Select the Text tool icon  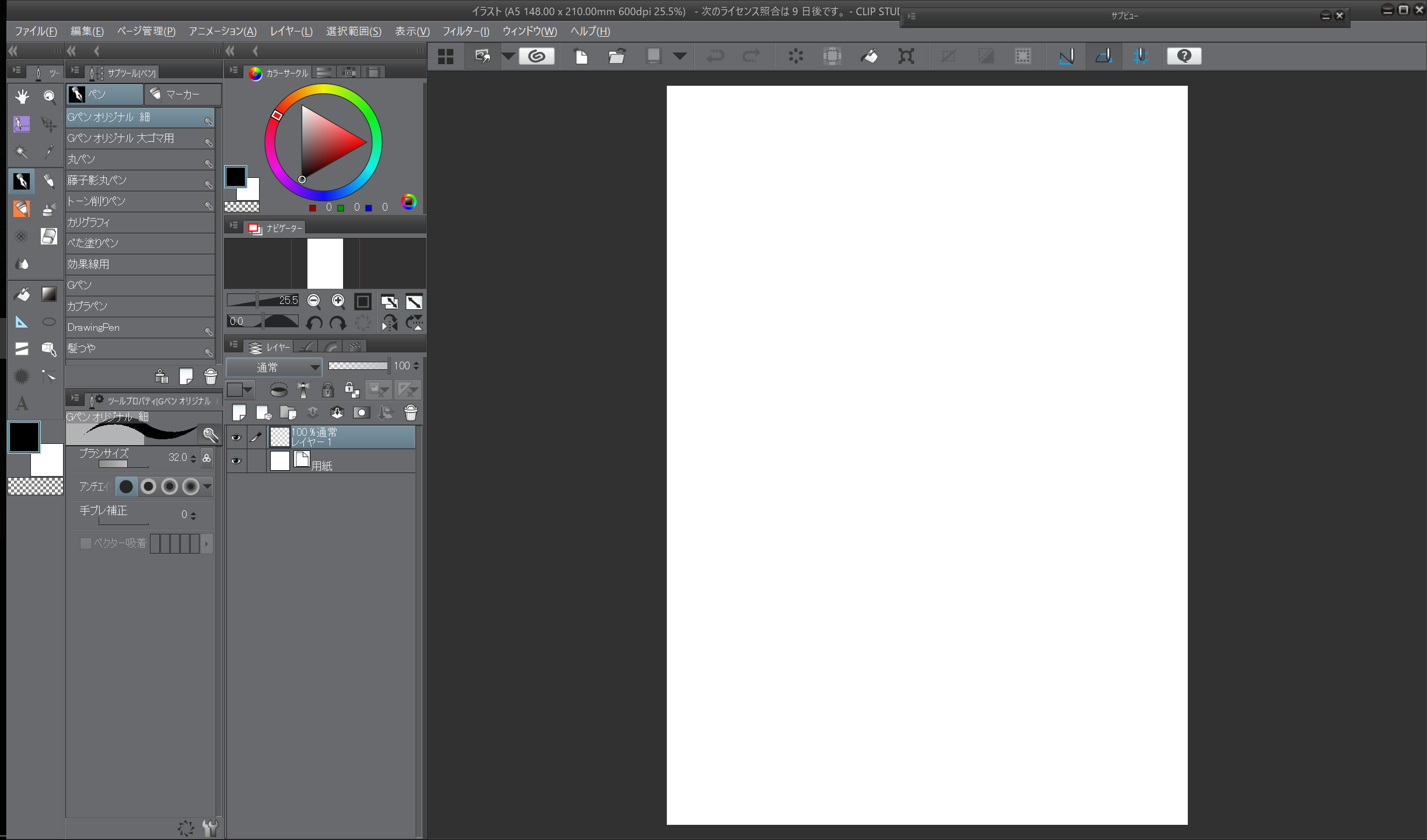(x=22, y=404)
